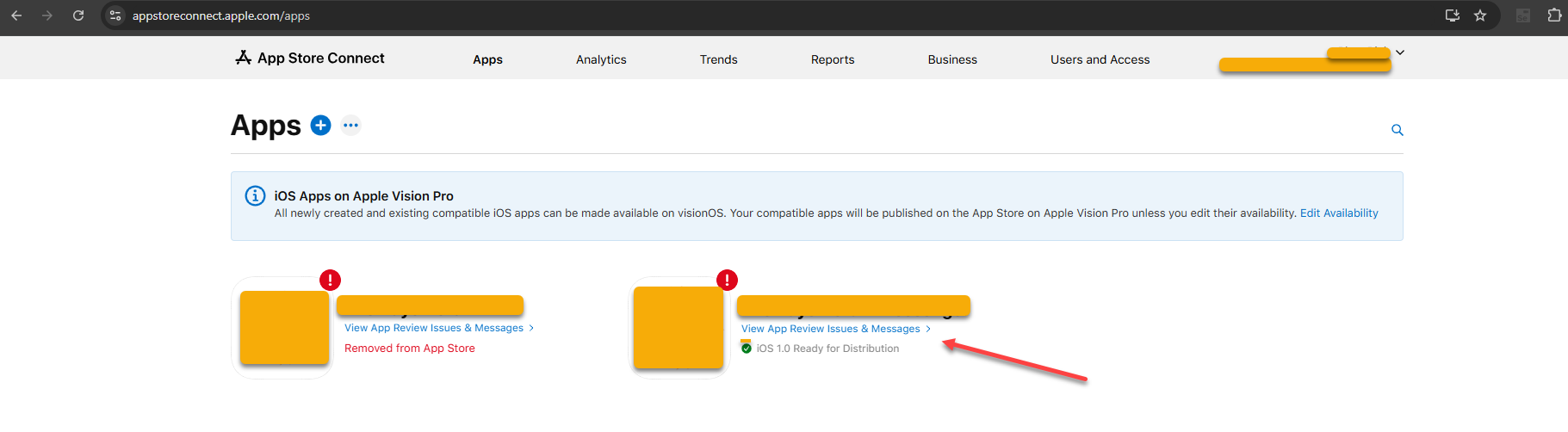Image resolution: width=1568 pixels, height=432 pixels.
Task: Reload the page with browser refresh icon
Action: coord(78,15)
